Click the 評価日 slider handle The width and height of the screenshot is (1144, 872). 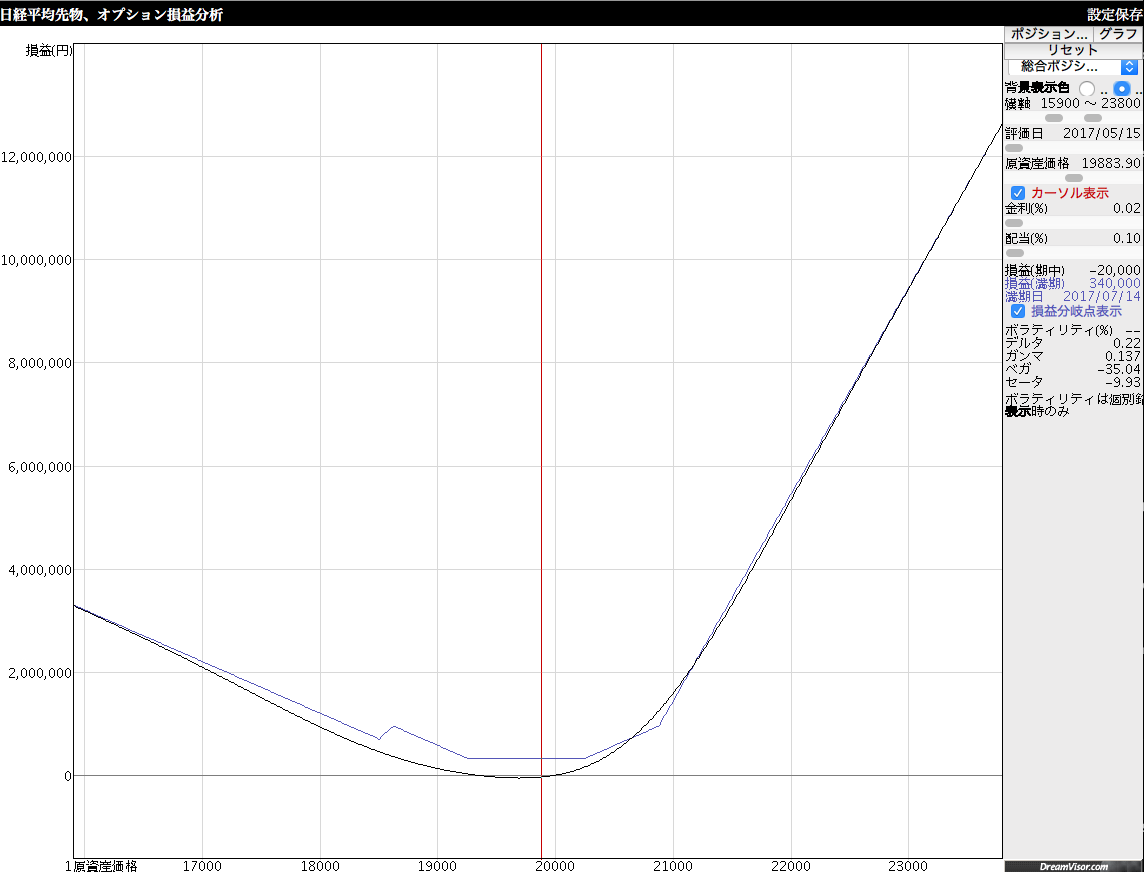coord(1014,148)
